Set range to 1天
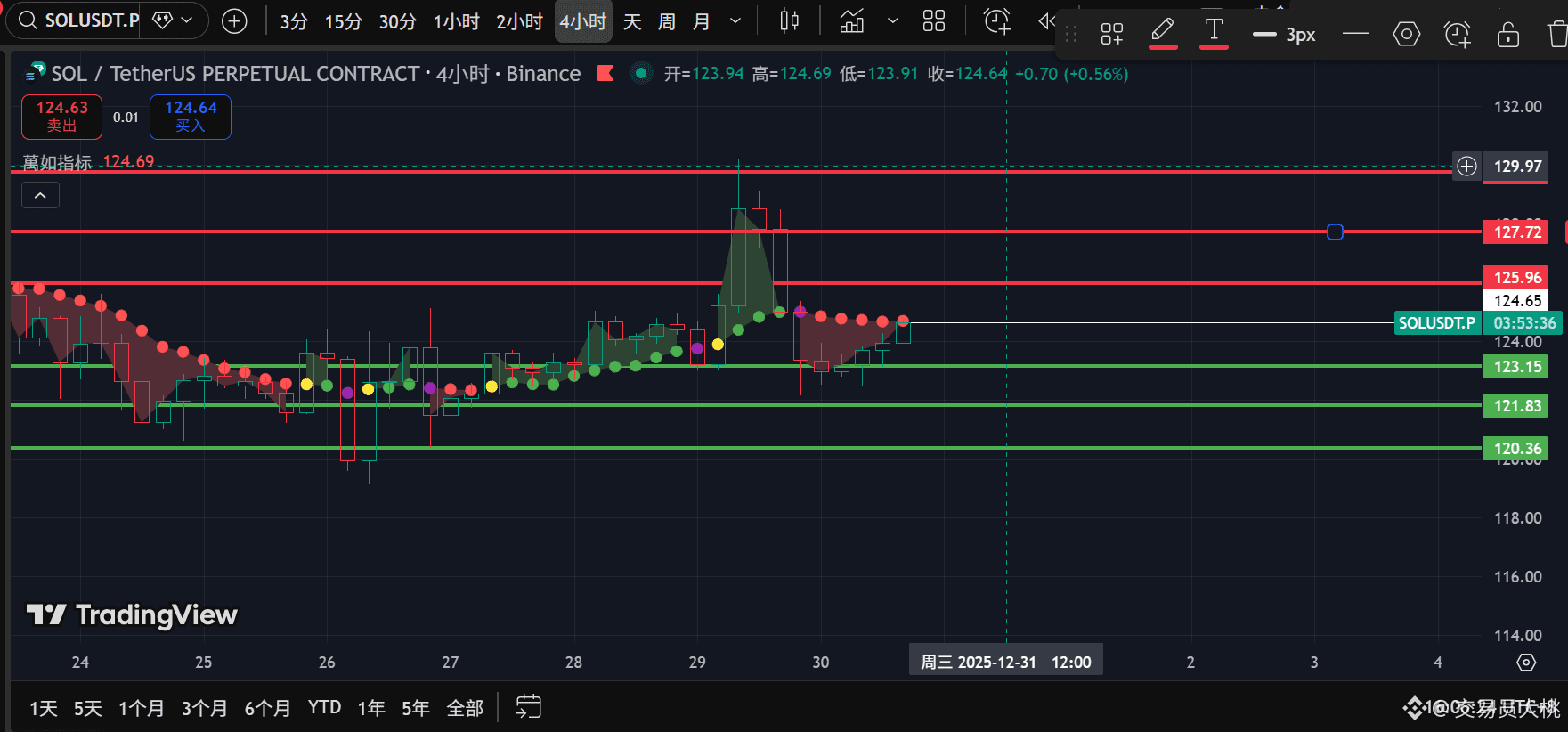Screen dimensions: 1568x732 [x=44, y=708]
